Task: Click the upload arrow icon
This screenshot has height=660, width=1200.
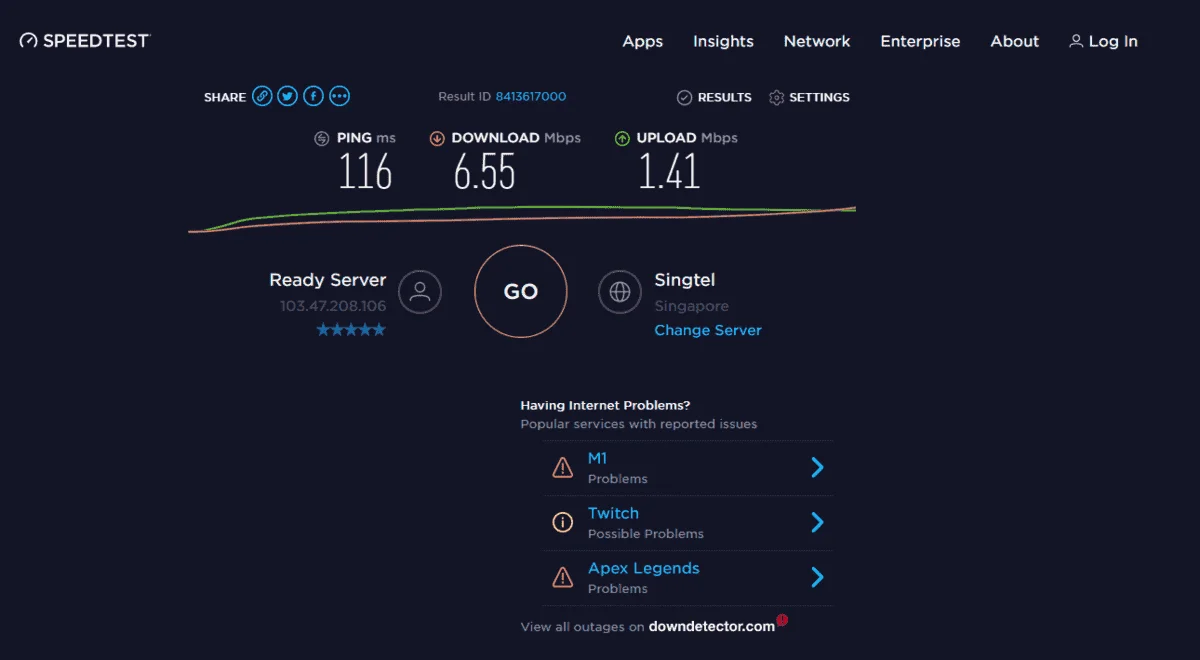Action: pyautogui.click(x=622, y=138)
